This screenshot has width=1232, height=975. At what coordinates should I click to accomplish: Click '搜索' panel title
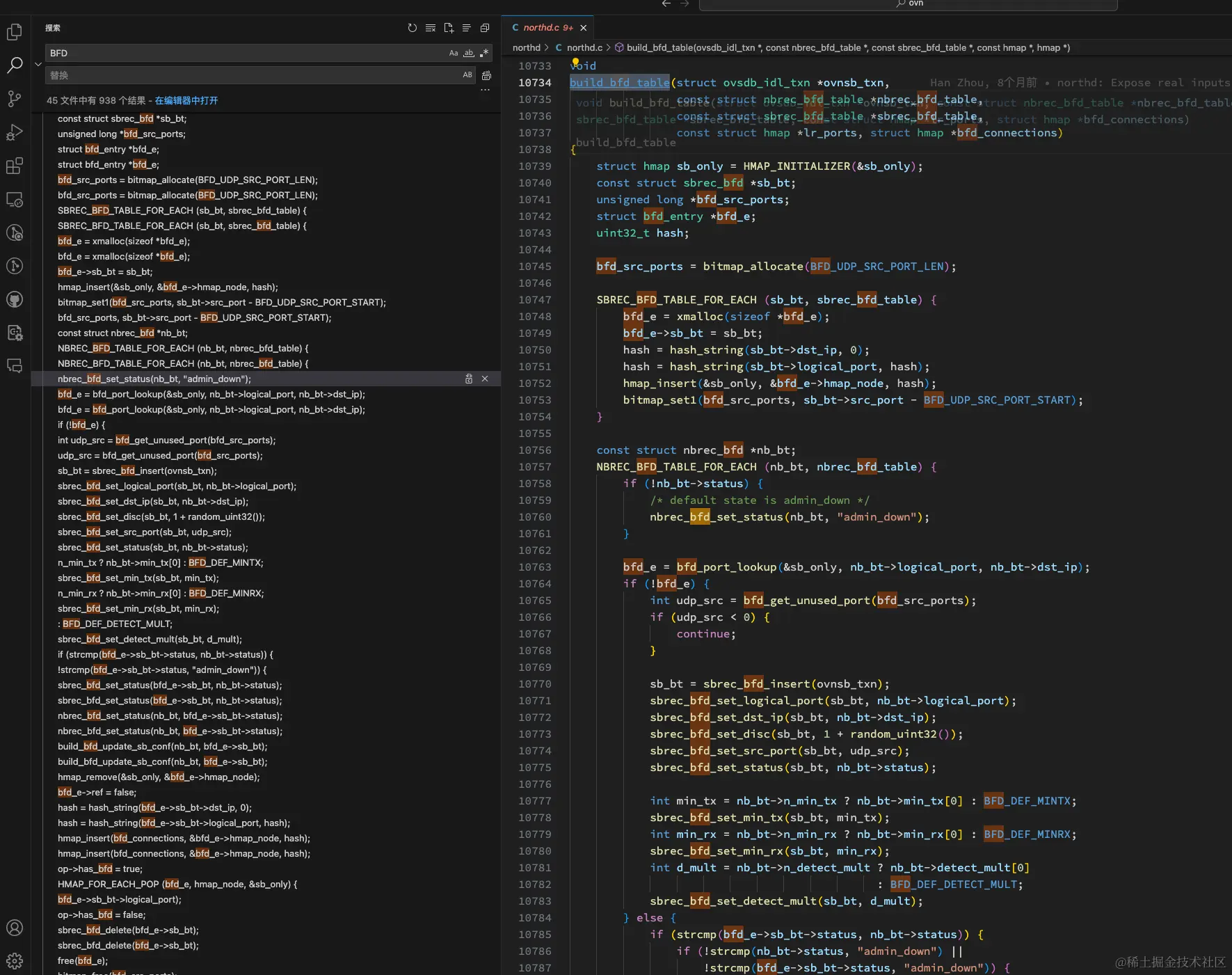53,28
